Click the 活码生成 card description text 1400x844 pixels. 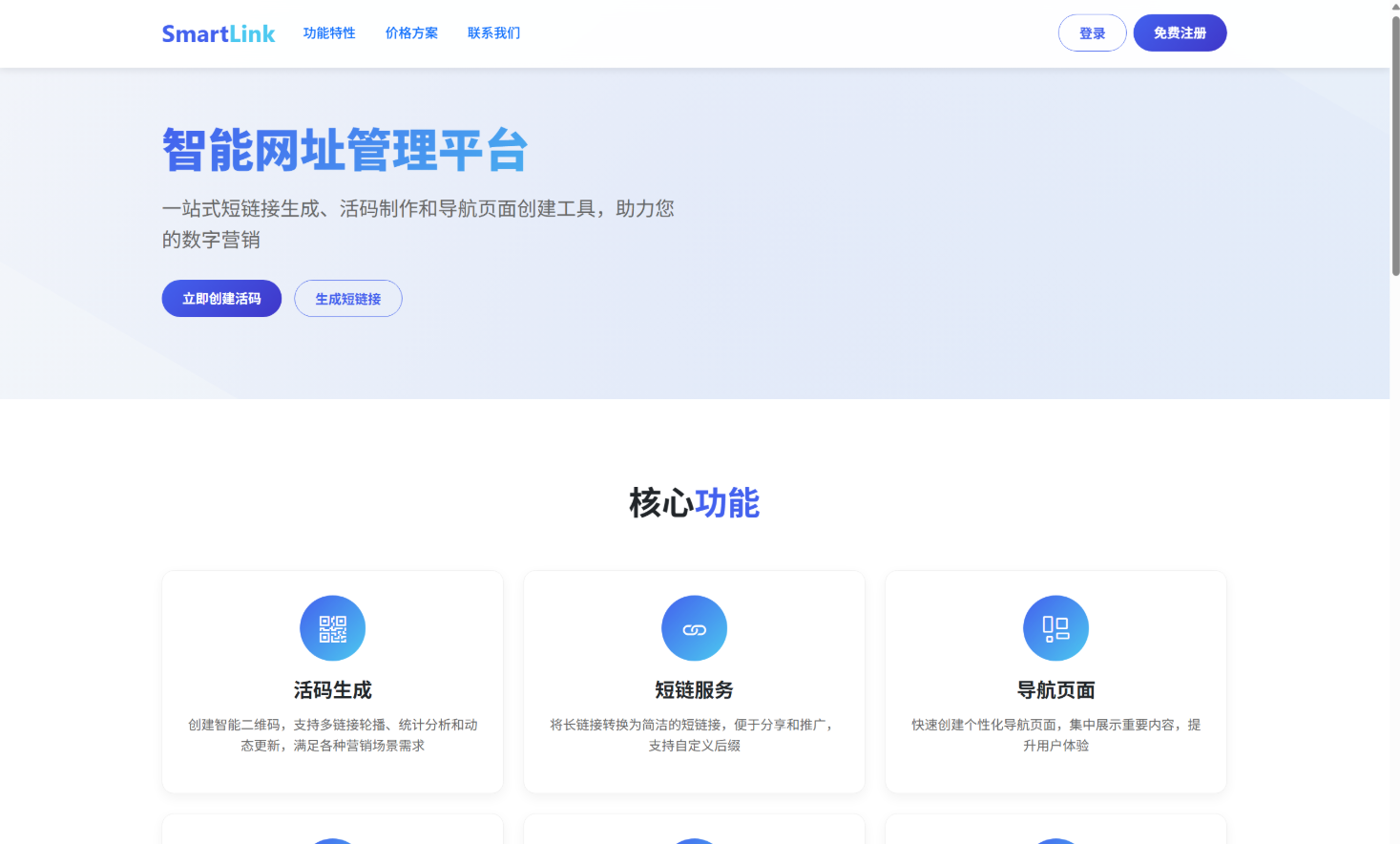click(332, 735)
